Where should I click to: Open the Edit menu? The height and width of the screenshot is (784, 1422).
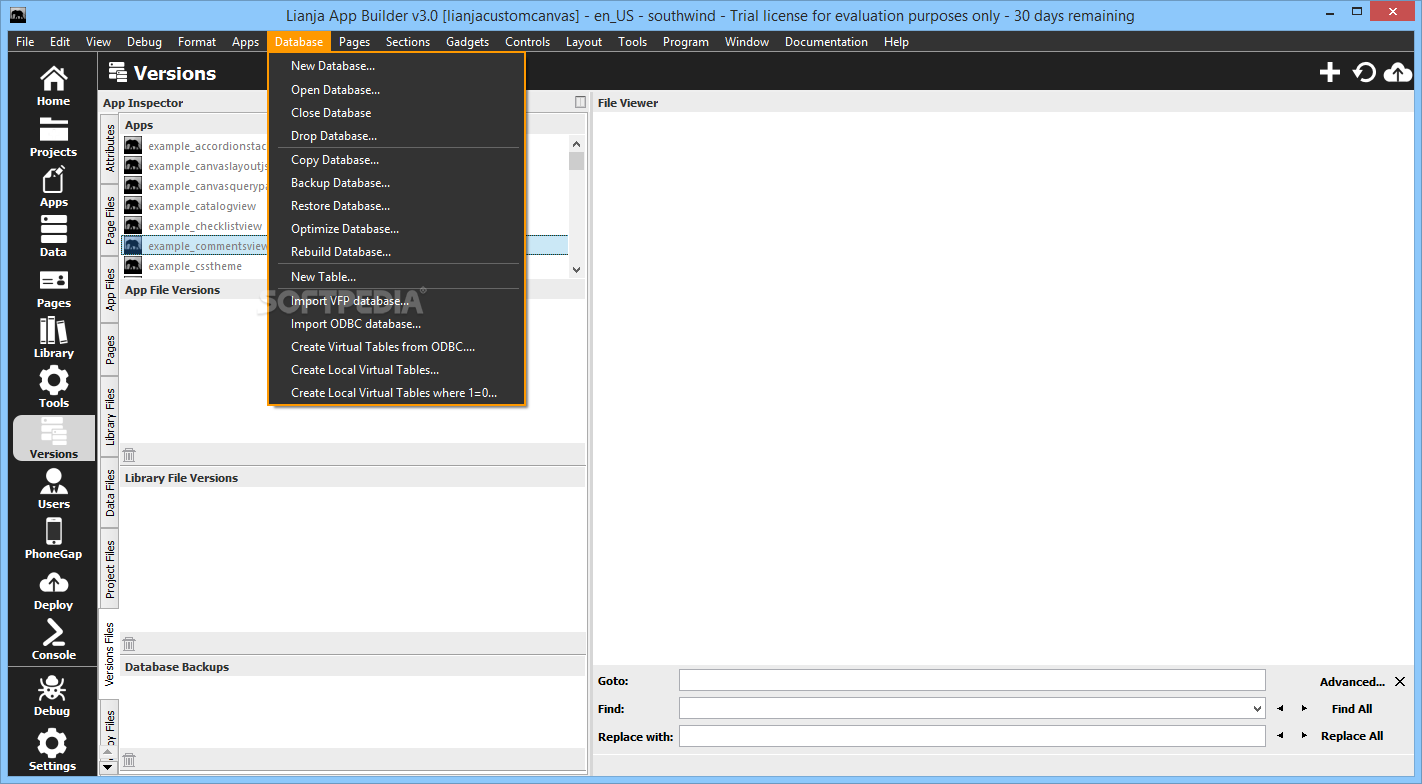click(60, 42)
